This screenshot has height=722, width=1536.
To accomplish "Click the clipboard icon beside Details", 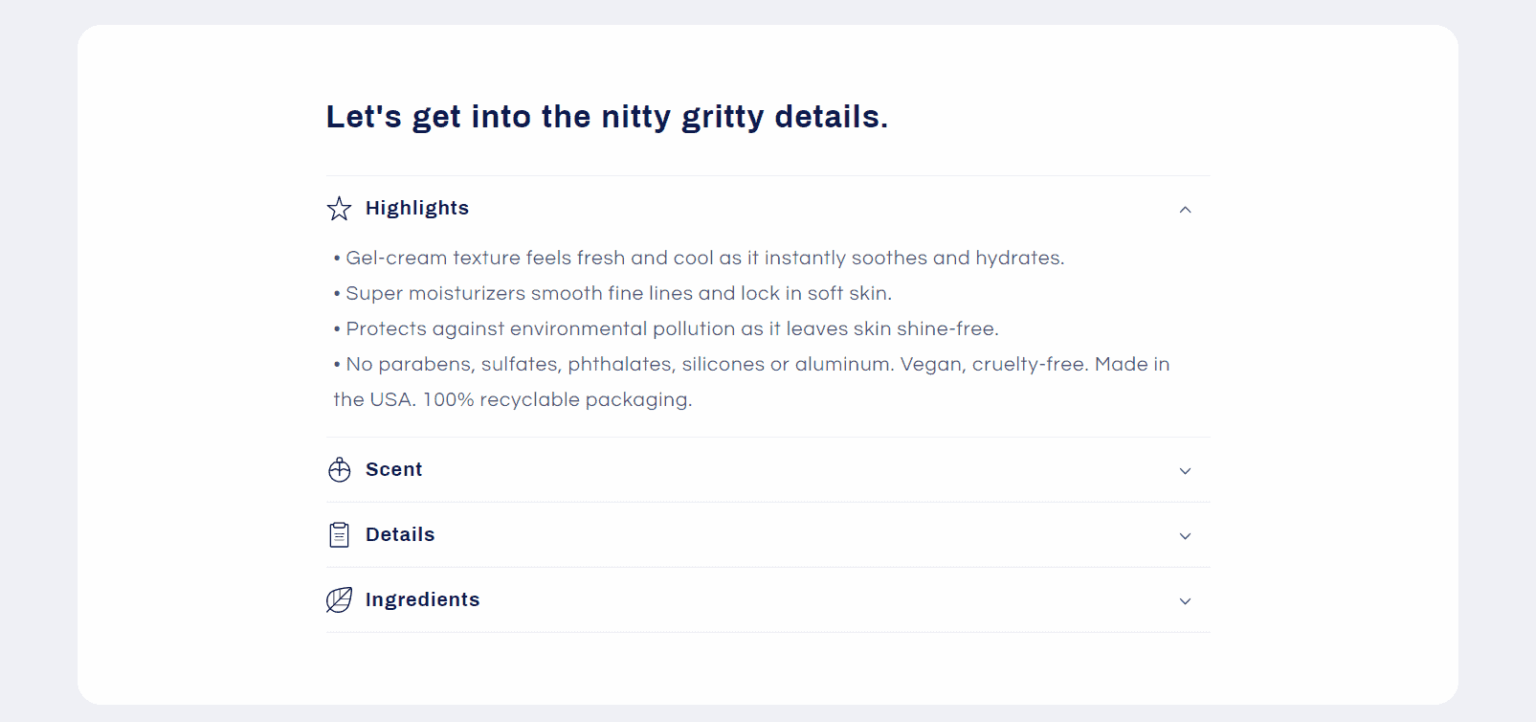I will tap(339, 535).
